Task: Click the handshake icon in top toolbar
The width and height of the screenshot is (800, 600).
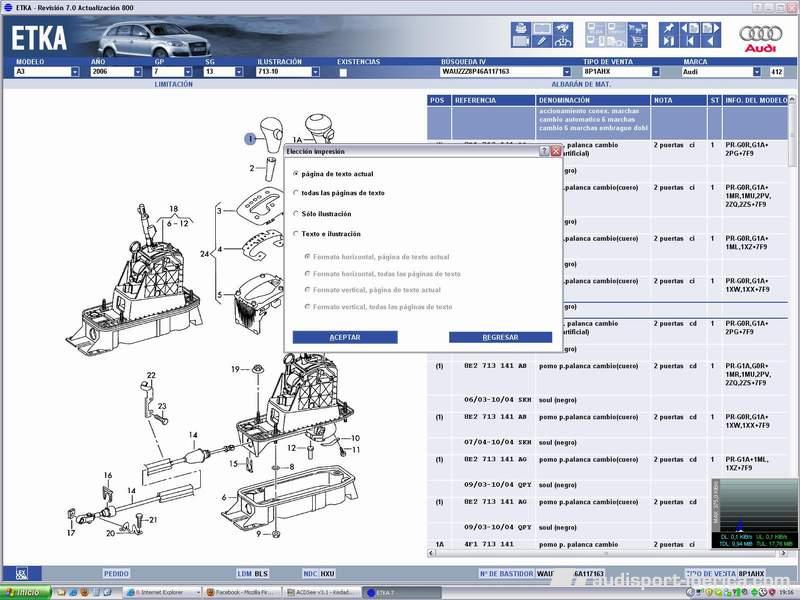Action: (563, 28)
